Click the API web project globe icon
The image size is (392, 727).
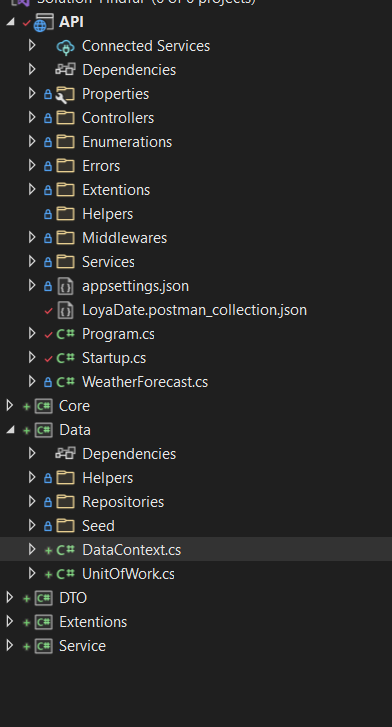(43, 22)
